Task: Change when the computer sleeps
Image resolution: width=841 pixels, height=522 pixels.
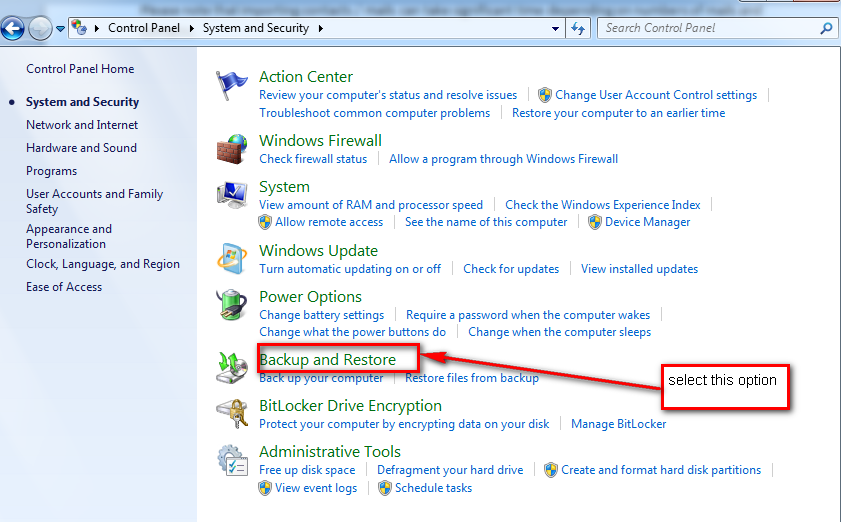Action: click(559, 332)
